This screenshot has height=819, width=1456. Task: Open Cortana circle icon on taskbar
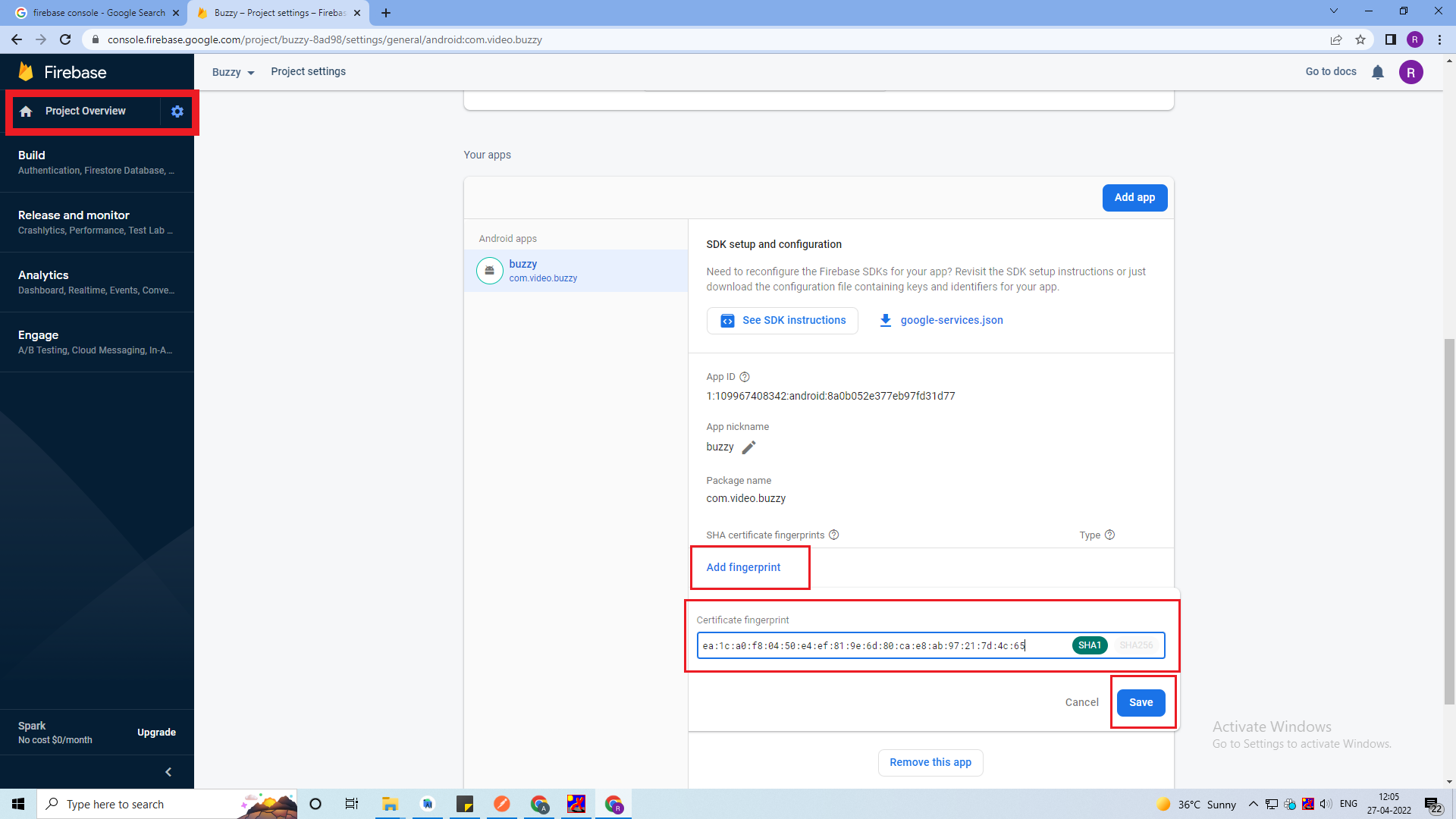[x=315, y=804]
